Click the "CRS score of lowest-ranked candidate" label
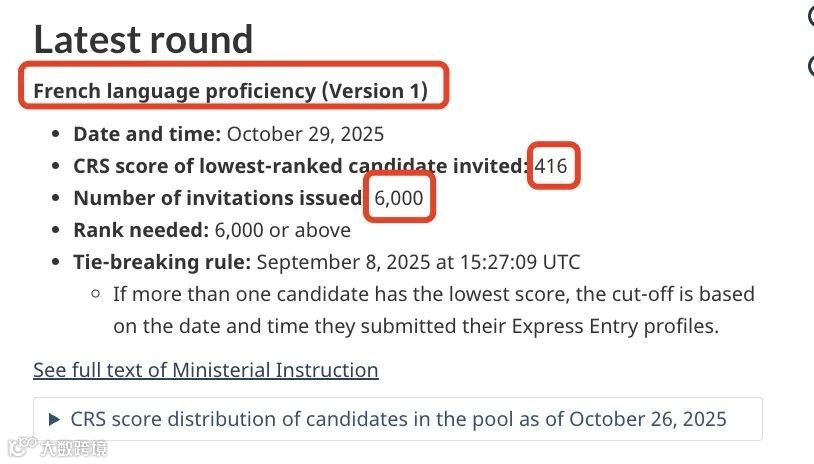The width and height of the screenshot is (814, 464). (x=260, y=166)
